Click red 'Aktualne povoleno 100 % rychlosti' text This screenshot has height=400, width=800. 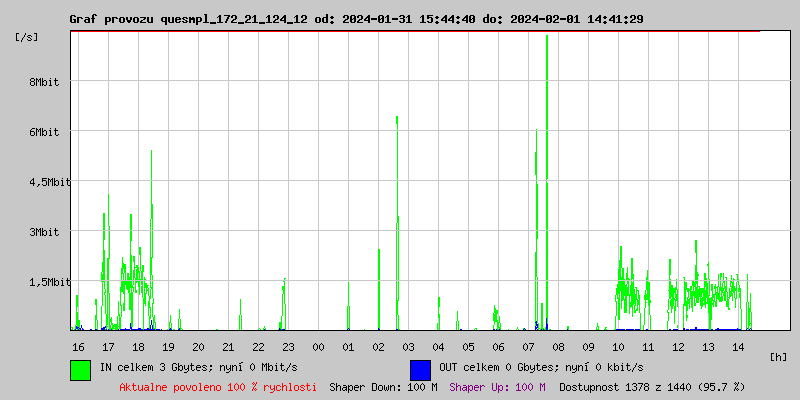pos(218,386)
